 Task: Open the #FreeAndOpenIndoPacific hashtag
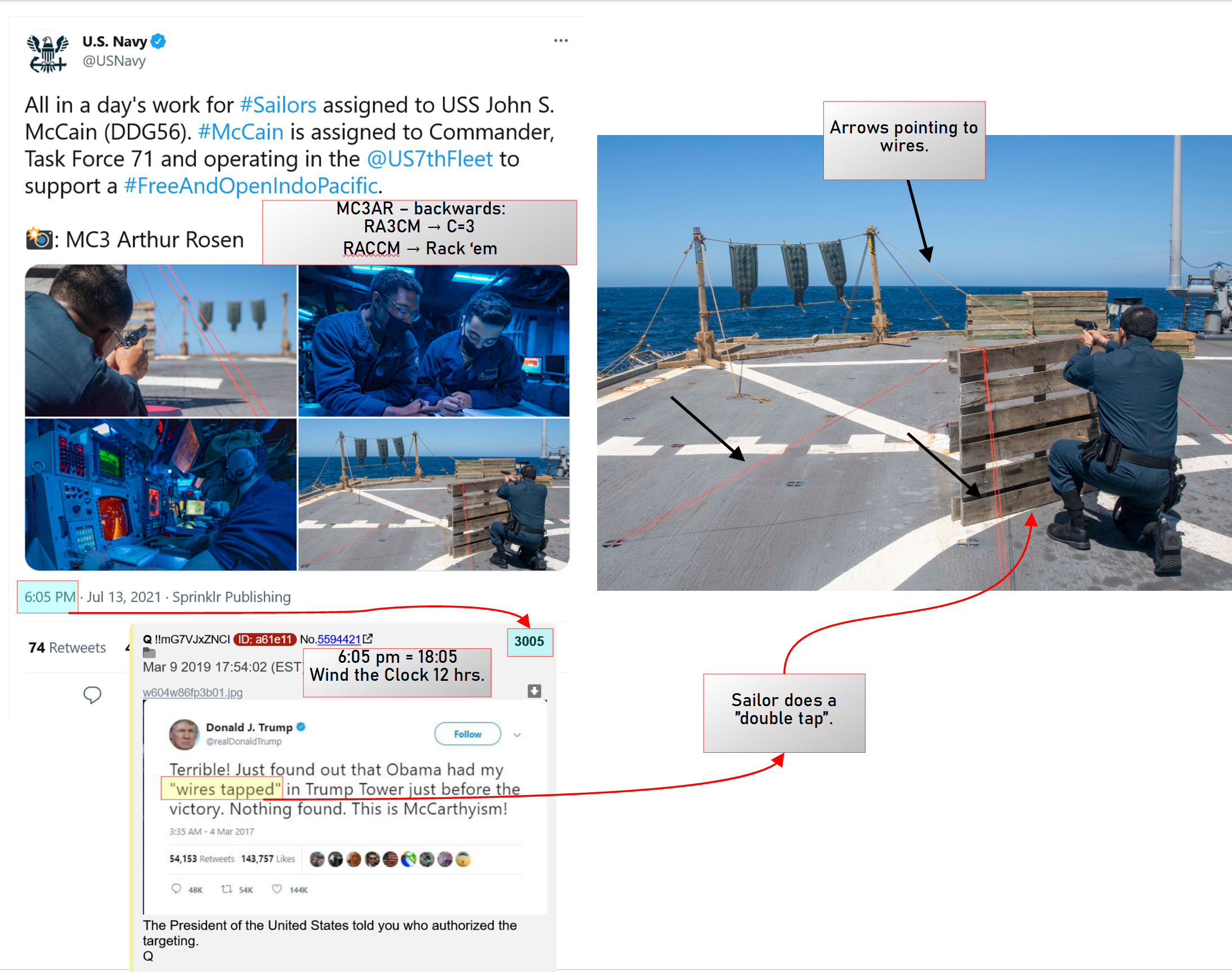coord(251,186)
